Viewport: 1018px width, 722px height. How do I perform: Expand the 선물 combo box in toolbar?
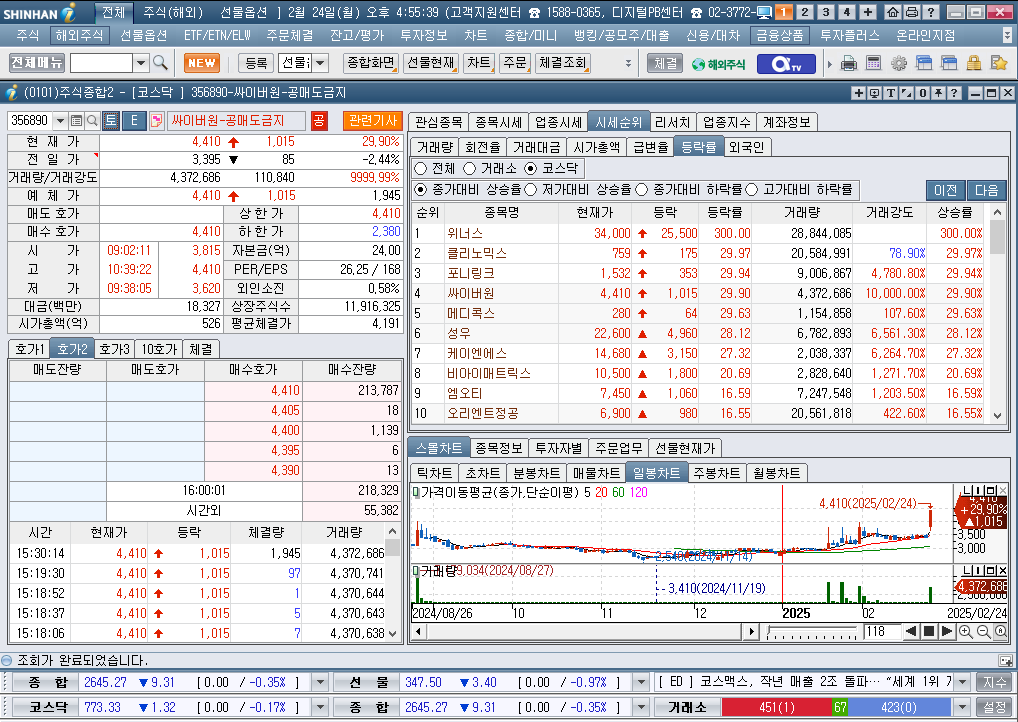(320, 63)
